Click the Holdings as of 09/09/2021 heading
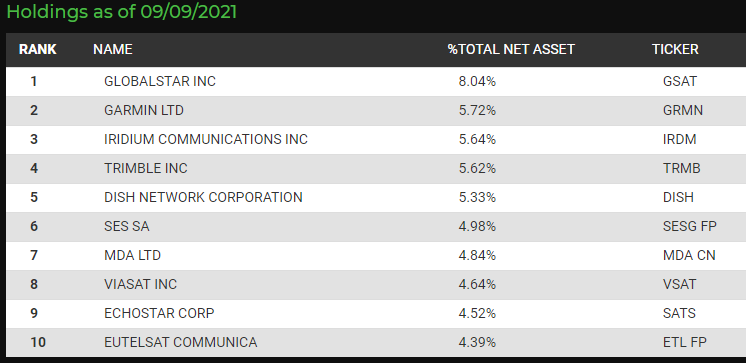746x363 pixels. coord(121,12)
